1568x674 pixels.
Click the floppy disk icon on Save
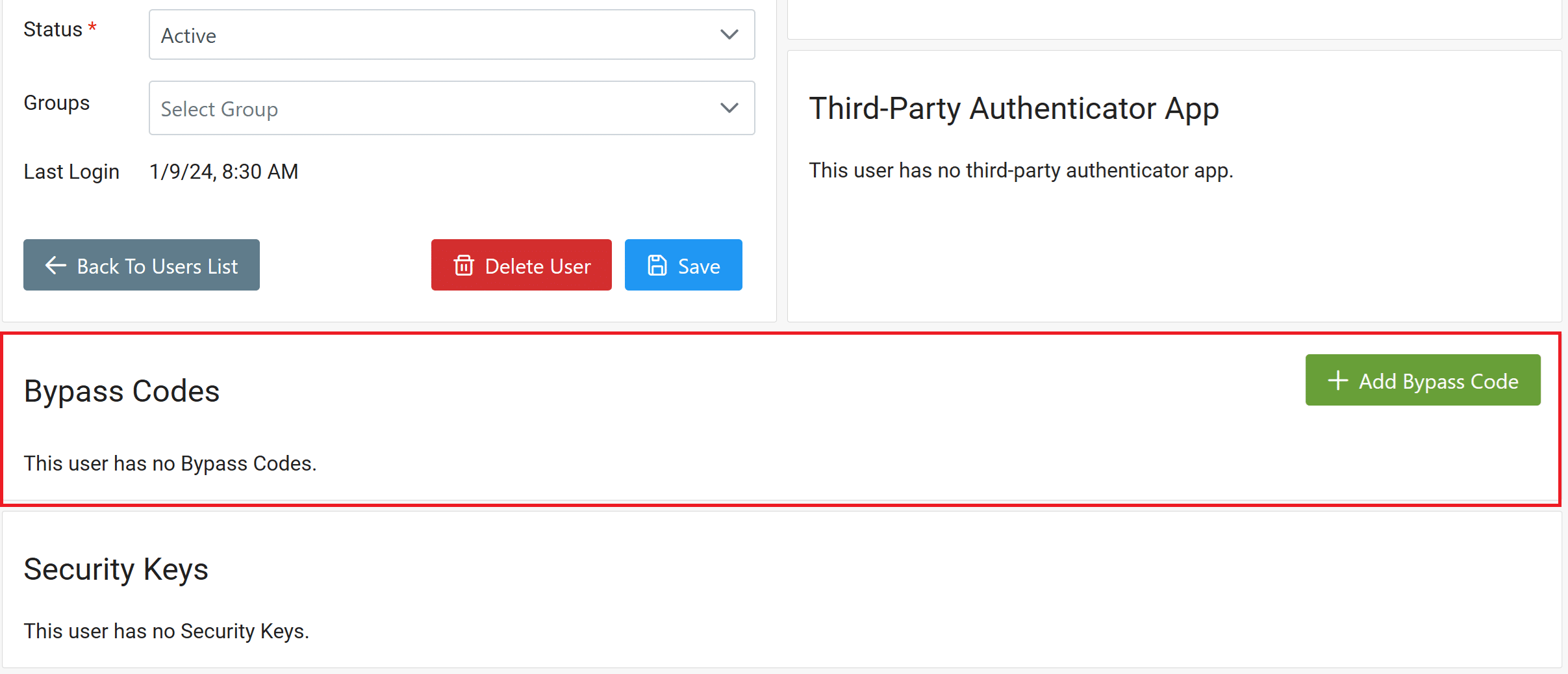click(x=657, y=265)
